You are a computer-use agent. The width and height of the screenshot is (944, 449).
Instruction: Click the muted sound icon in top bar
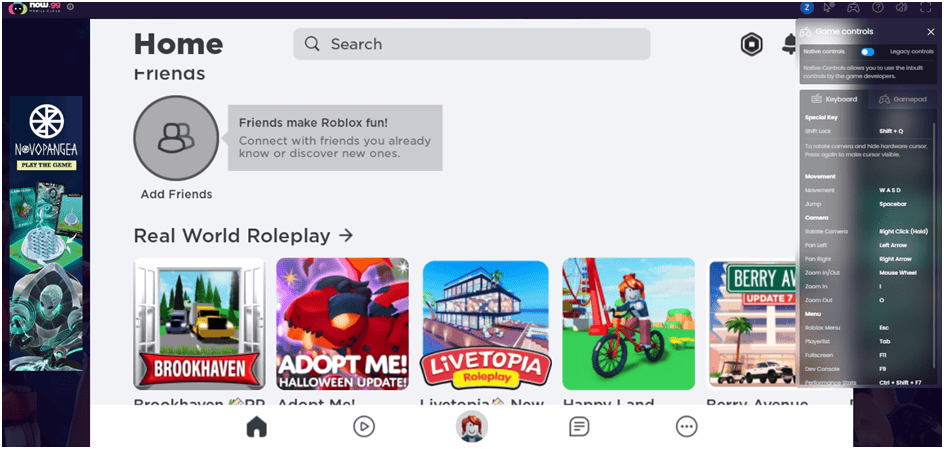tap(901, 7)
